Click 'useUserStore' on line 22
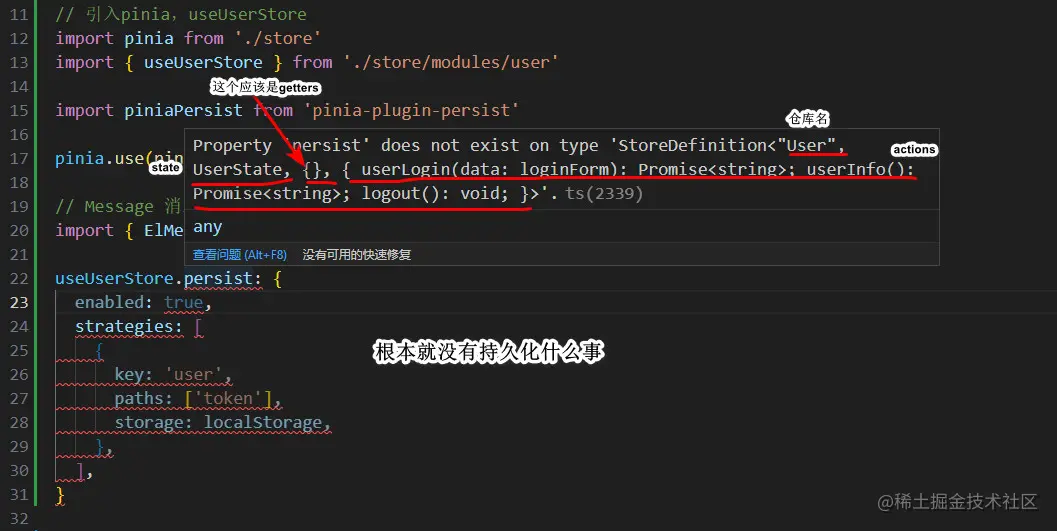 click(x=115, y=279)
